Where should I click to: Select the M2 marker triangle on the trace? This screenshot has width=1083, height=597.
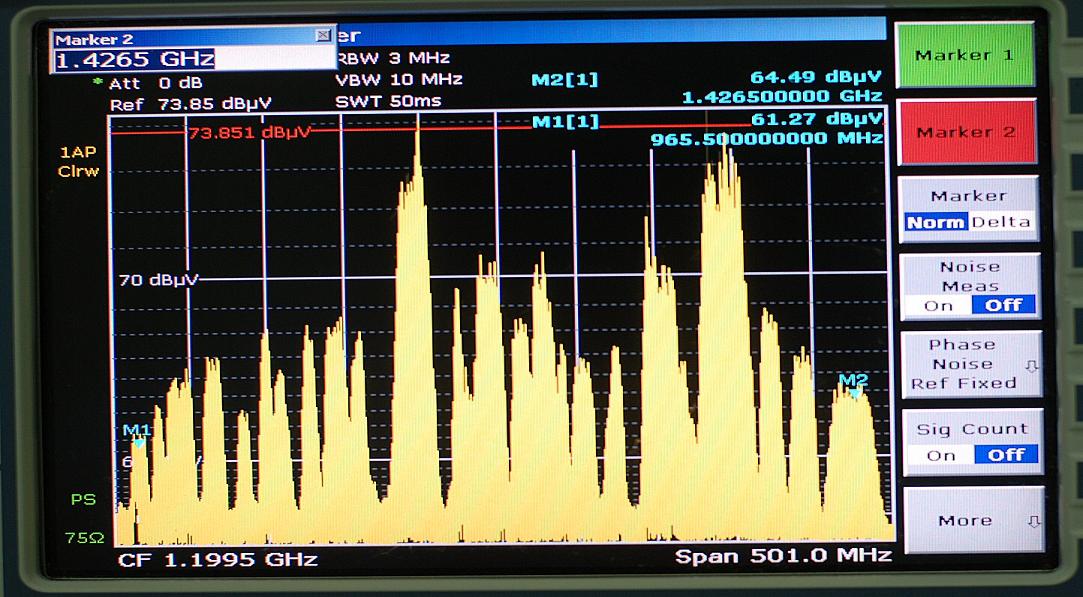tap(855, 393)
